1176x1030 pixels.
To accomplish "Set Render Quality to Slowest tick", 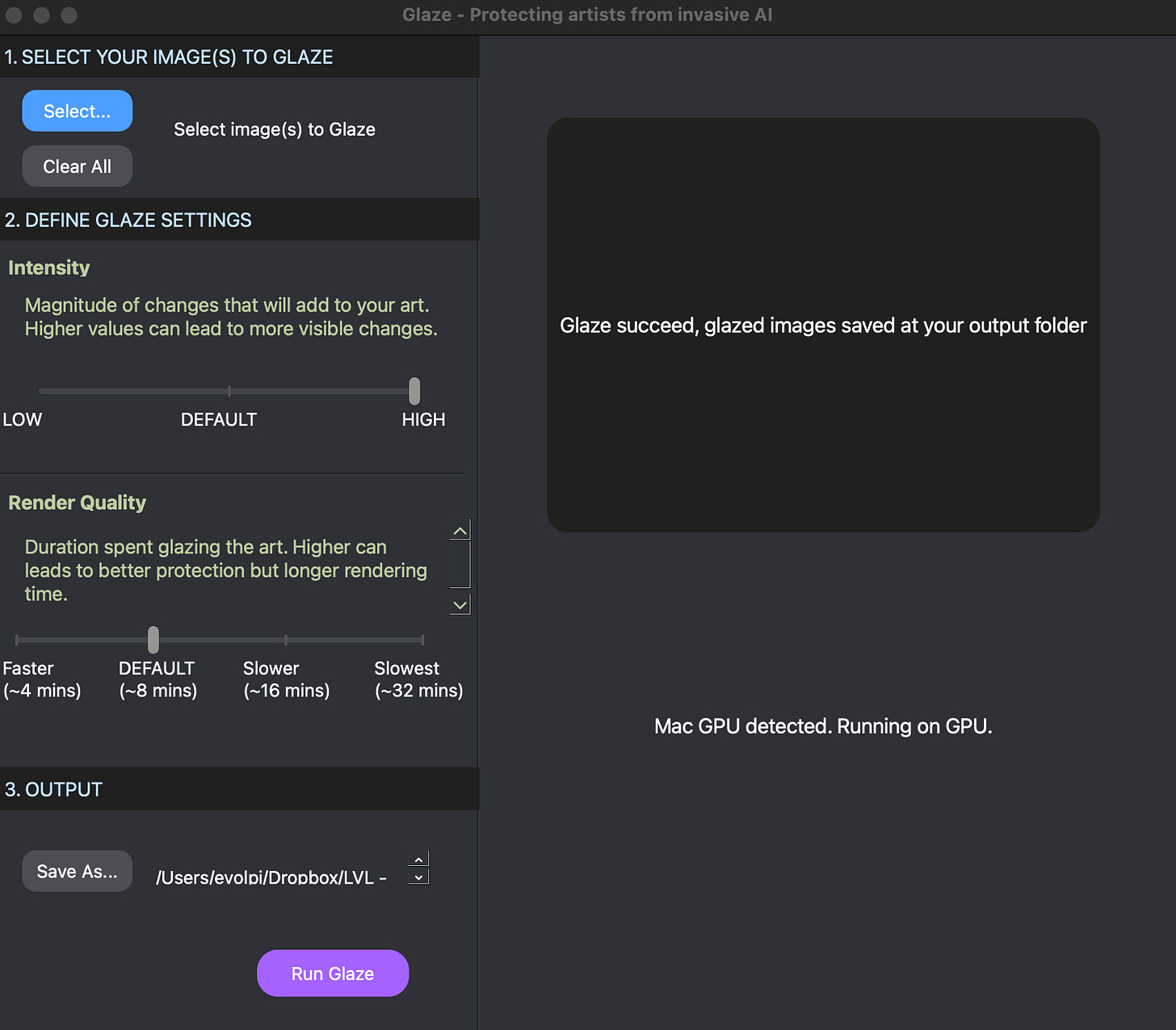I will [422, 640].
